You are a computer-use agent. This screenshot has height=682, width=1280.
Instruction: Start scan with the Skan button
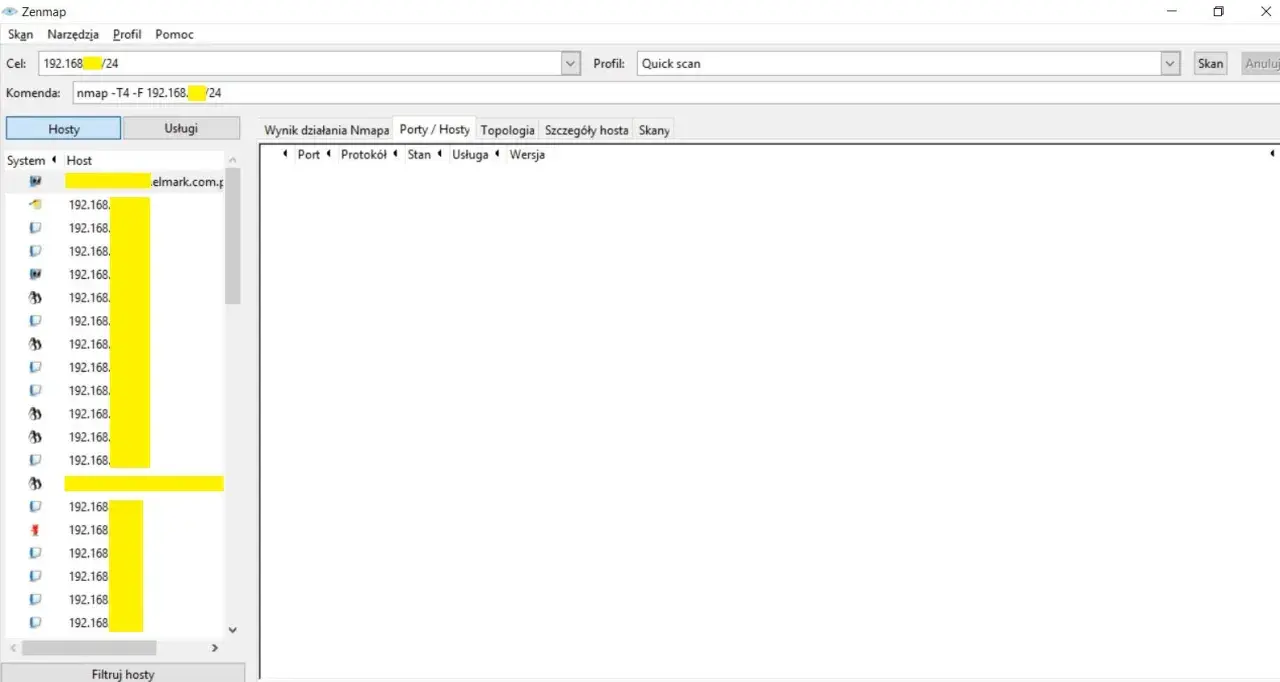pos(1210,63)
